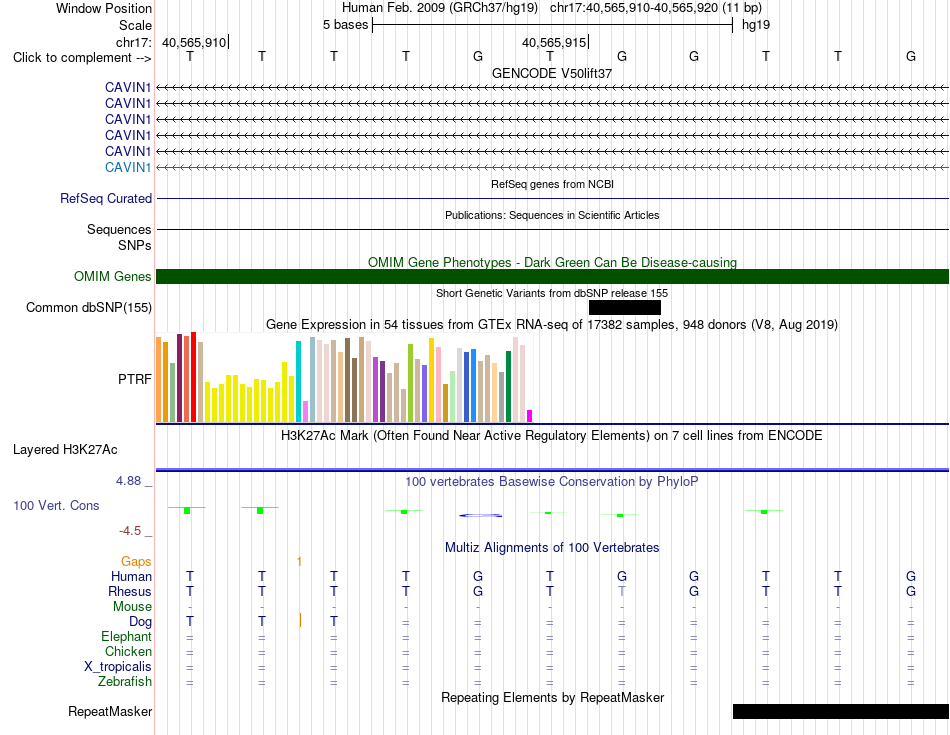Click the blue ellipse marker in the PhyloP track
Screen dimensions: 950x735
tap(480, 516)
